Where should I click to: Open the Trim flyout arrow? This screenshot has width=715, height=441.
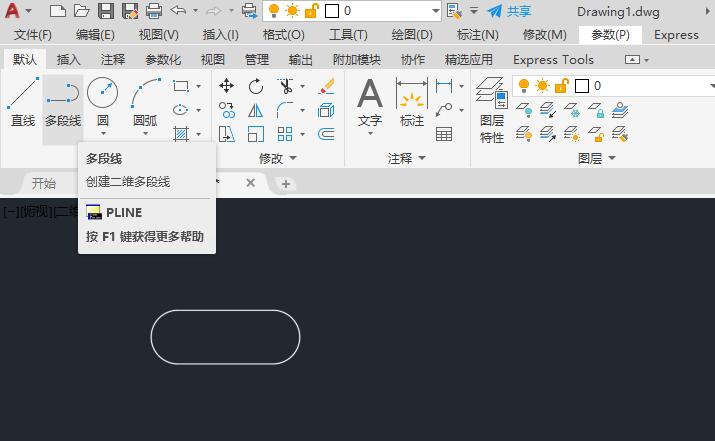pos(302,86)
